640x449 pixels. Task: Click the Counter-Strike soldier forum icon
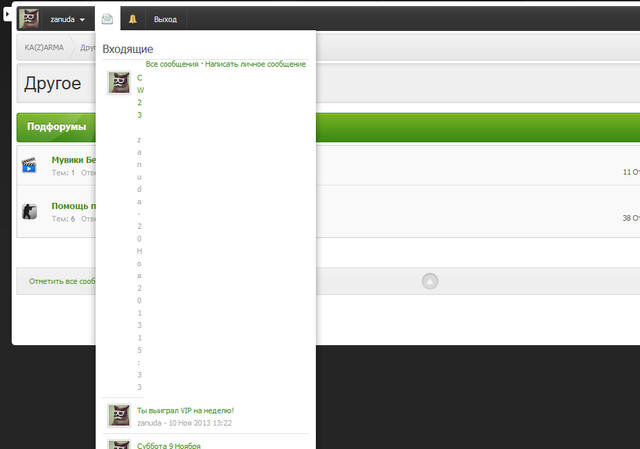pos(29,211)
